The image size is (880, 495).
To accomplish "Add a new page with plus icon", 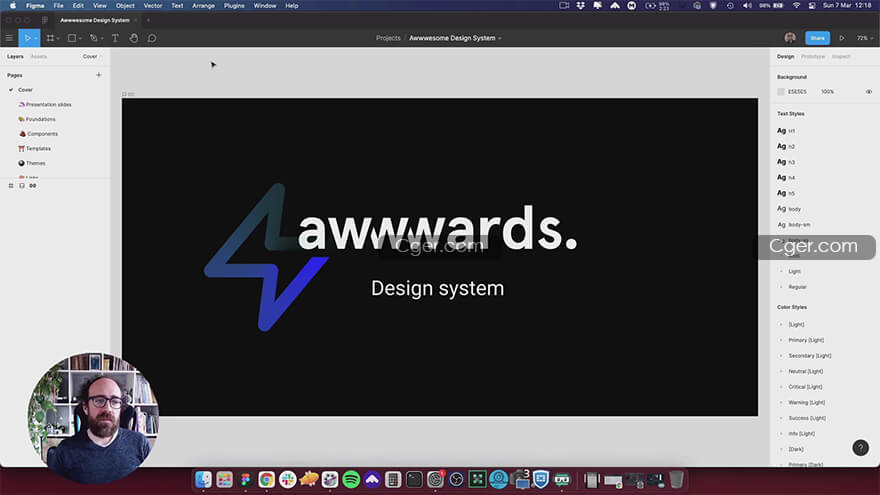I will click(99, 75).
